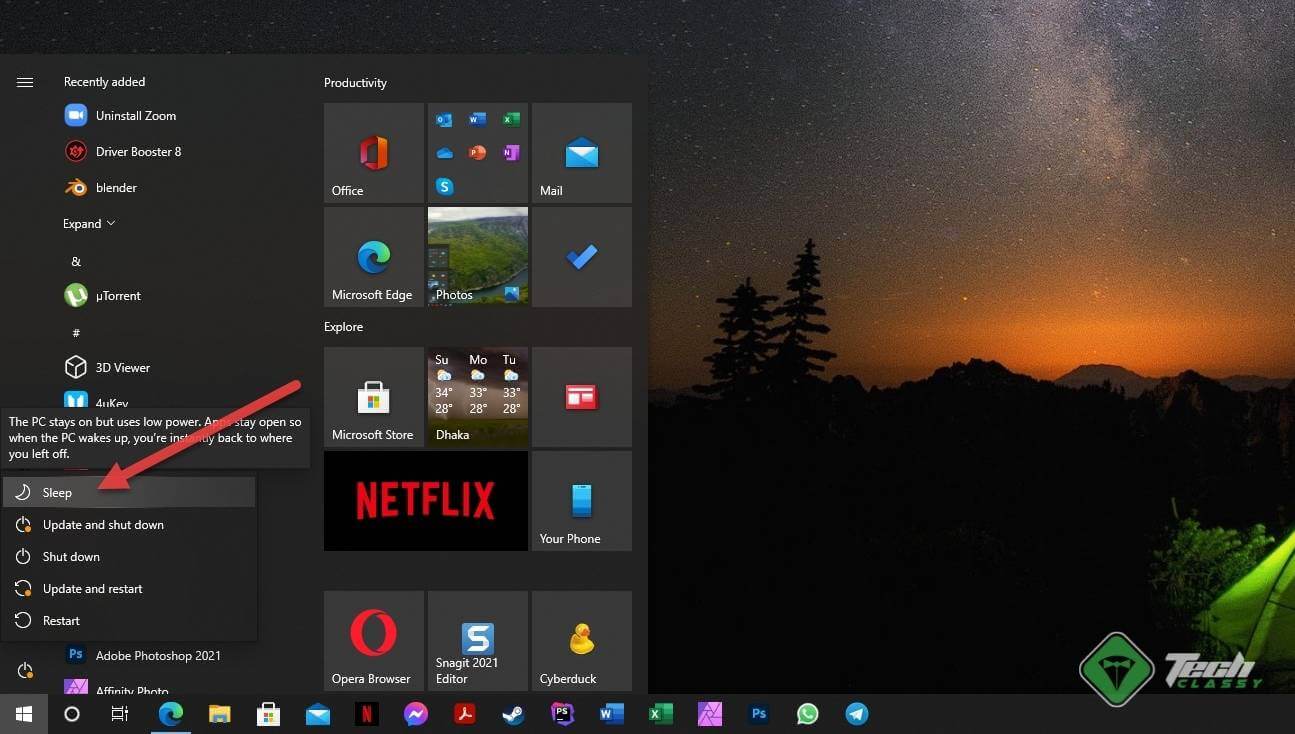Image resolution: width=1295 pixels, height=734 pixels.
Task: Select Restart from the power options
Action: coord(60,620)
